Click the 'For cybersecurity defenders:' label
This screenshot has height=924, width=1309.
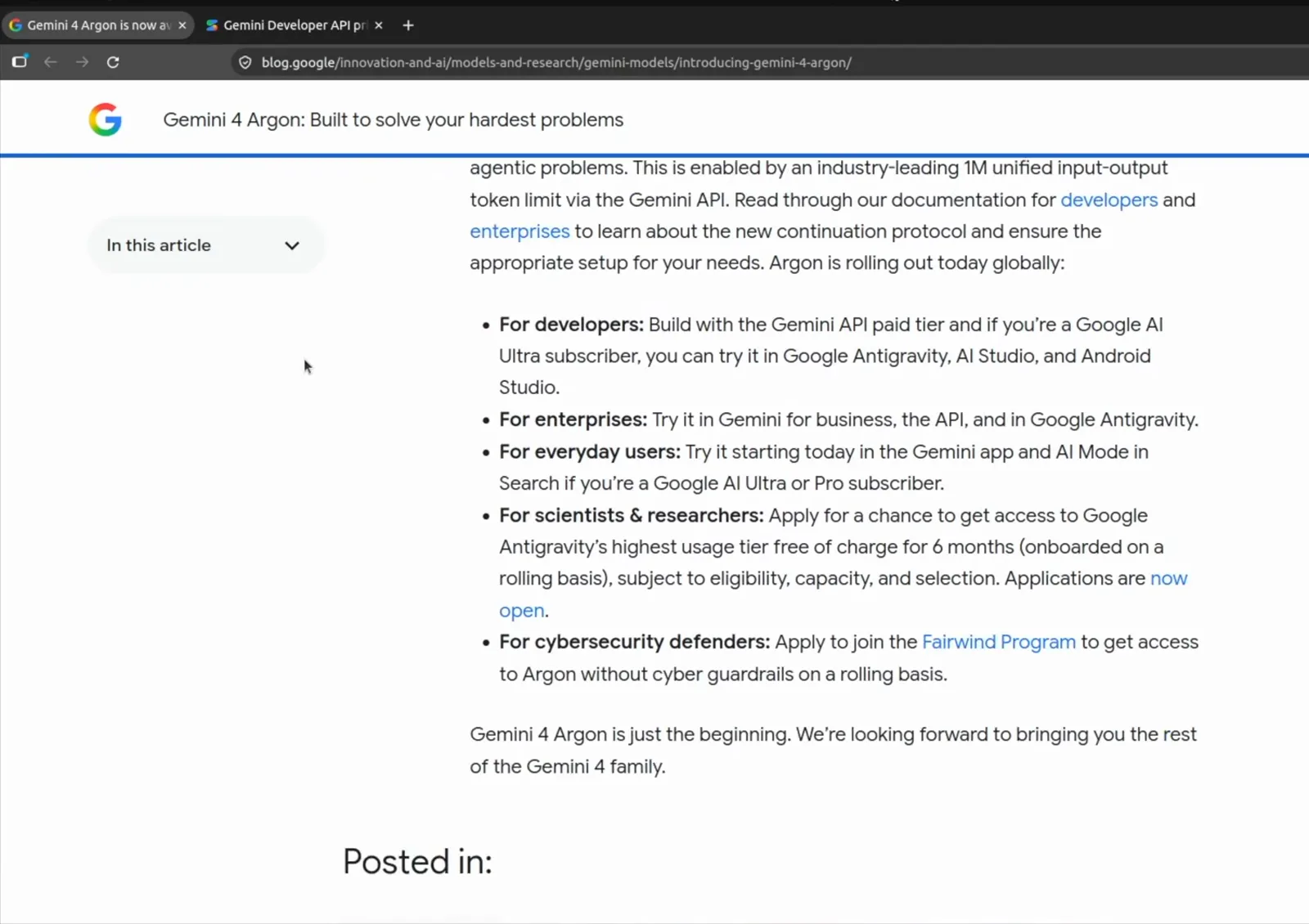635,642
